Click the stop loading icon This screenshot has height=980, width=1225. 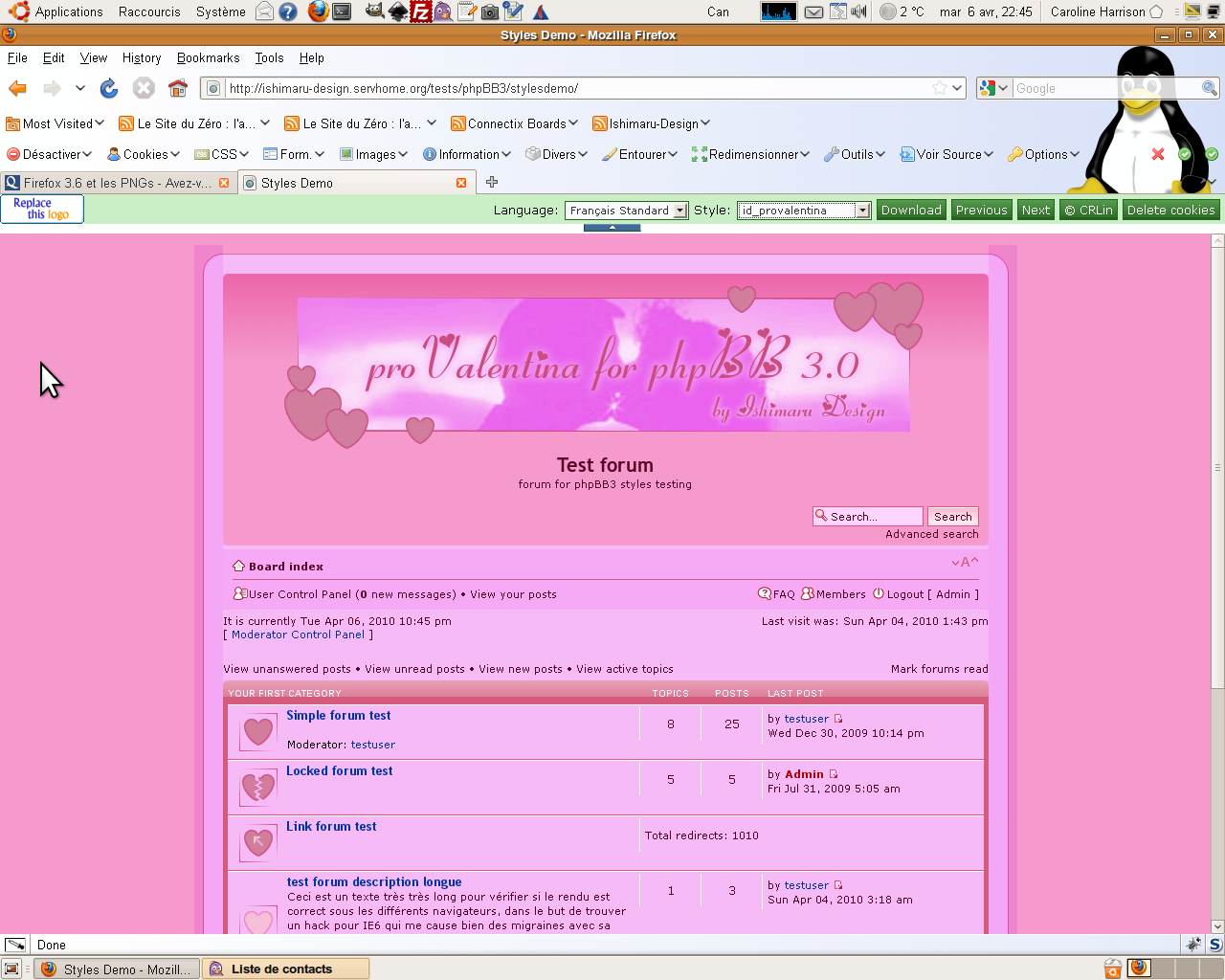coord(144,88)
